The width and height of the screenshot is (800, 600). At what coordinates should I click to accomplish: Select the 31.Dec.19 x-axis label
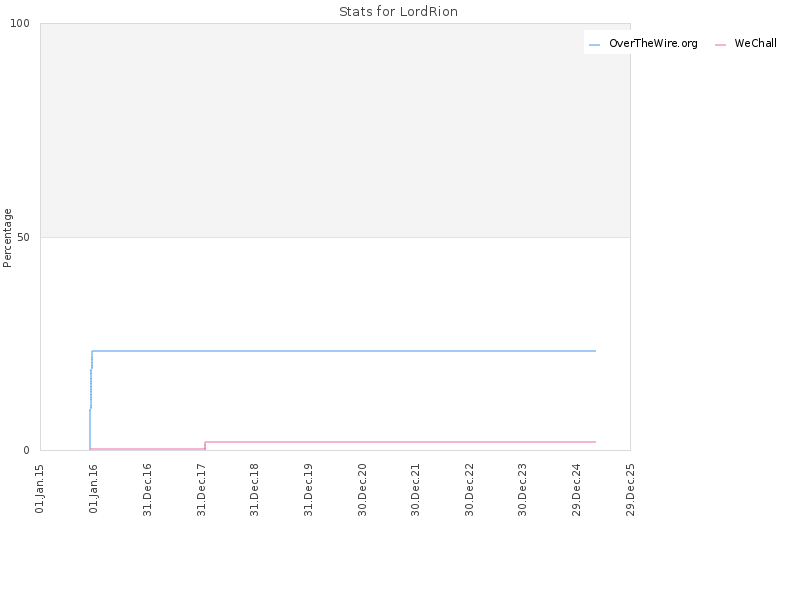308,490
